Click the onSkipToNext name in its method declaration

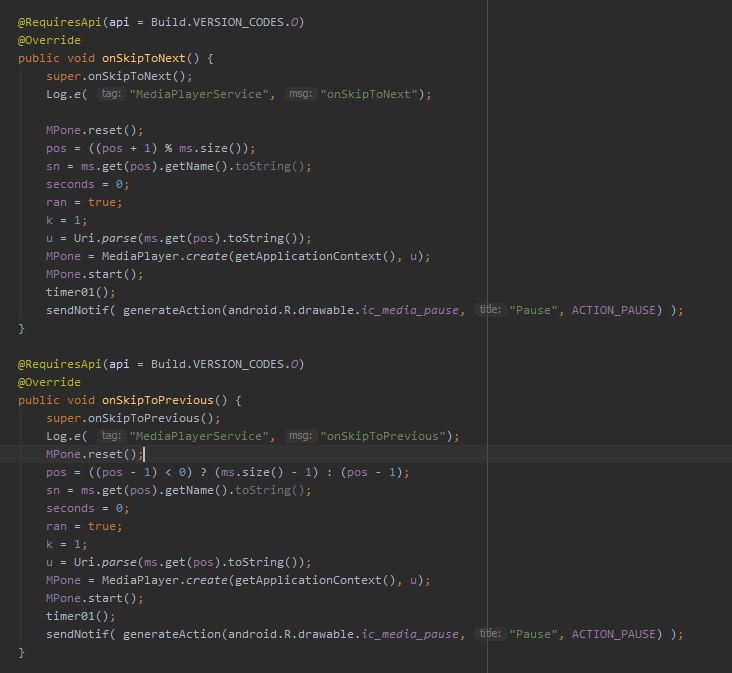click(144, 58)
